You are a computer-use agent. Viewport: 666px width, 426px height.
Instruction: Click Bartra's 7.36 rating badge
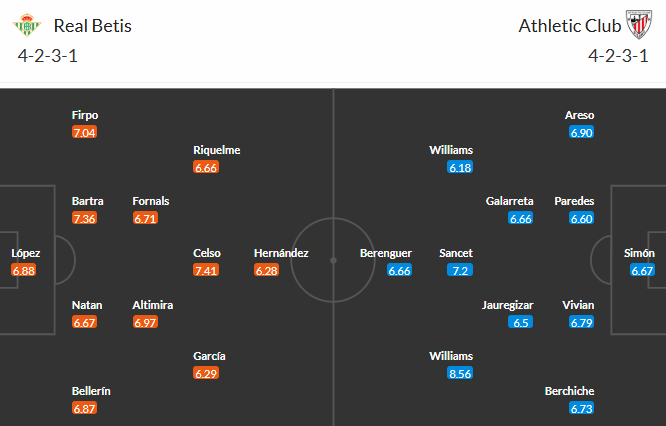(85, 218)
